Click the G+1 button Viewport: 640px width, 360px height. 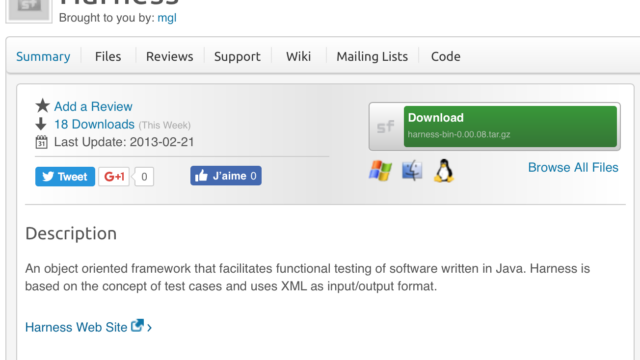click(114, 176)
